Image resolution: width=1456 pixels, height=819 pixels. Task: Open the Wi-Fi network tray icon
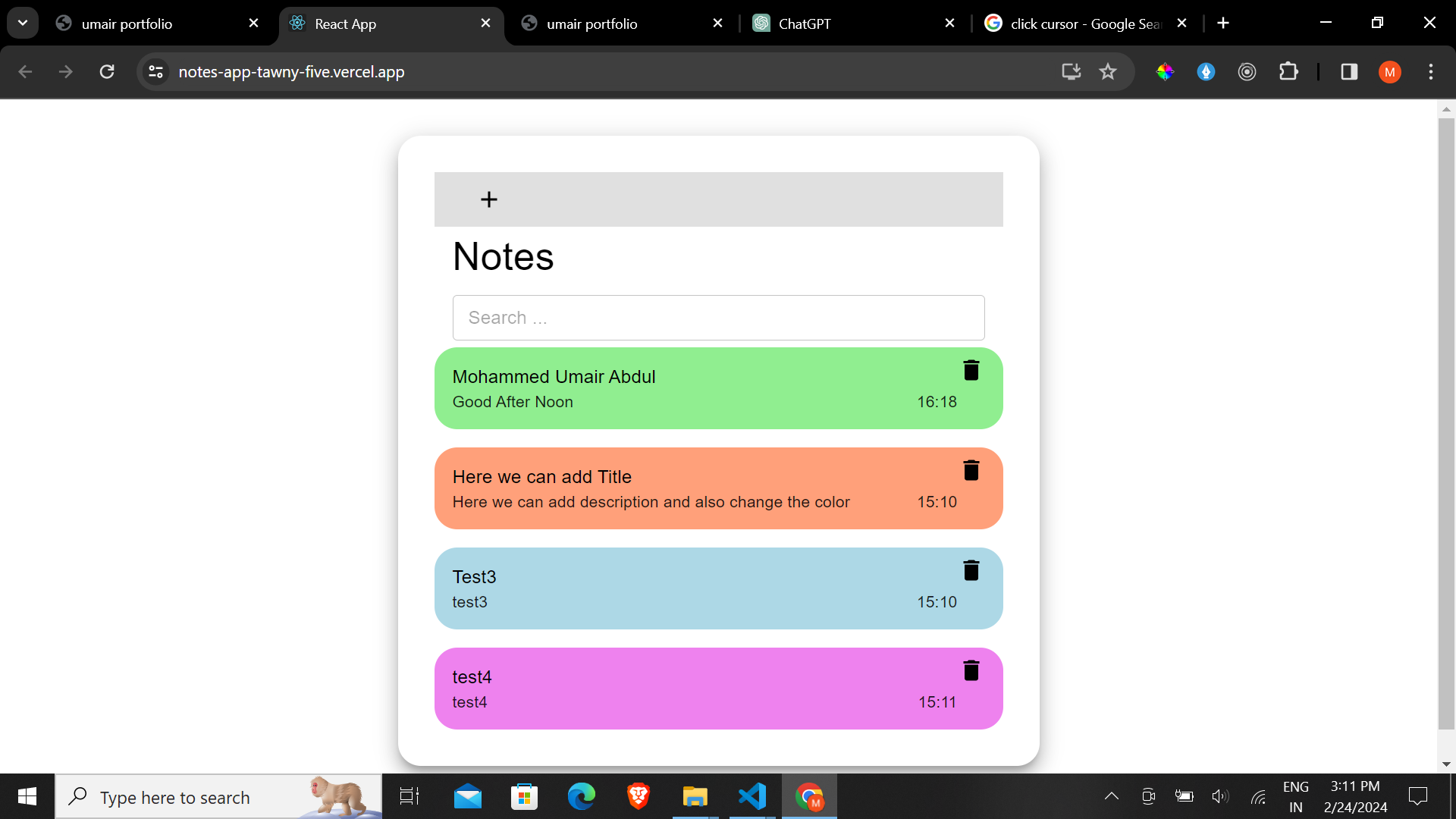tap(1258, 796)
